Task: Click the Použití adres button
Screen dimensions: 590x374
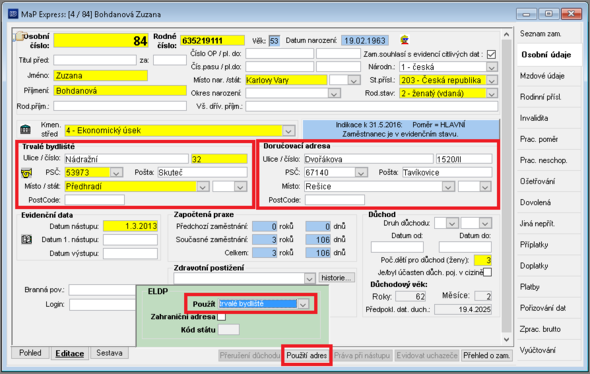Action: [x=307, y=355]
